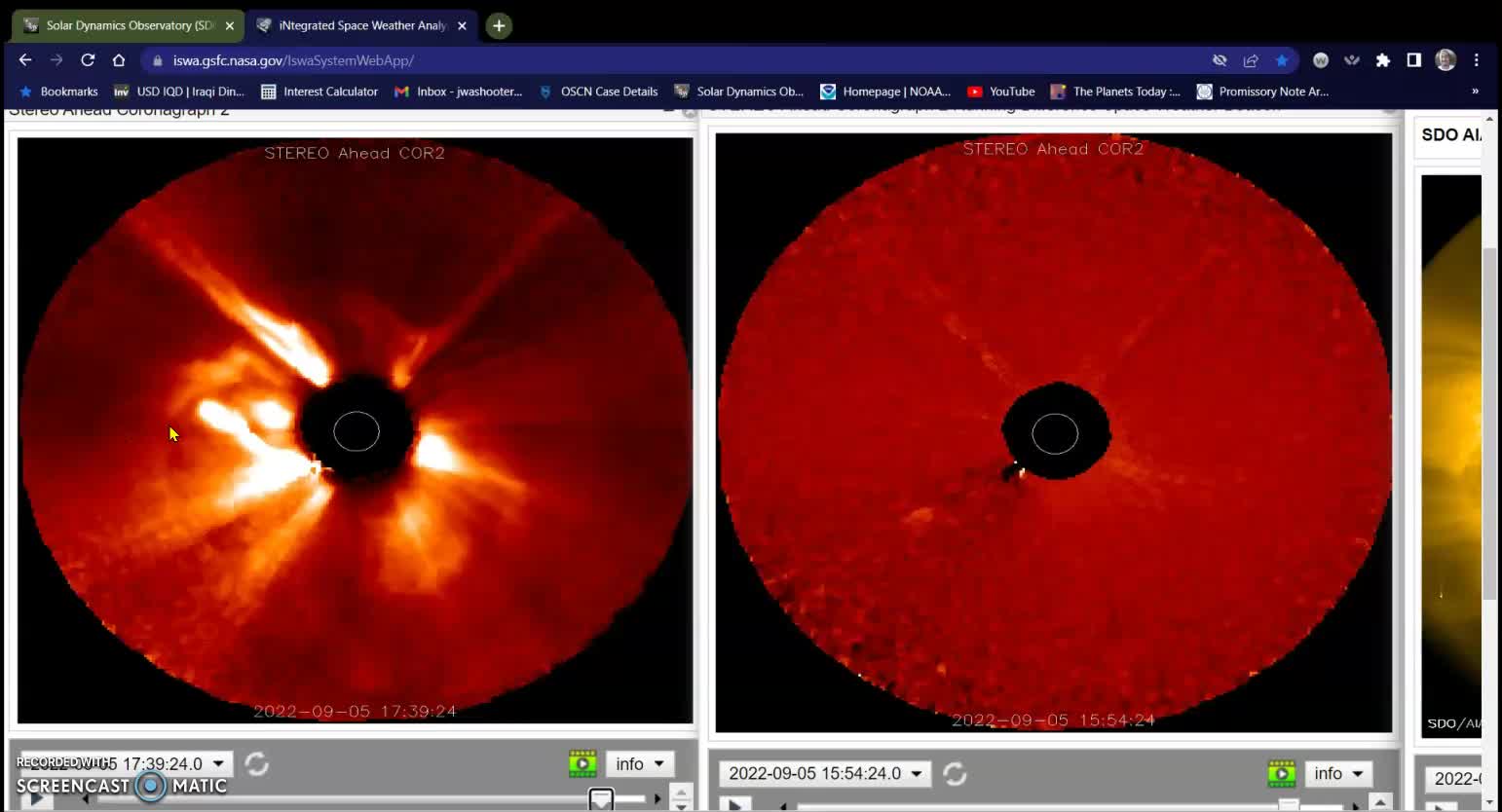The image size is (1502, 812).
Task: Open the Promissory Note bookmark
Action: coord(1262,92)
